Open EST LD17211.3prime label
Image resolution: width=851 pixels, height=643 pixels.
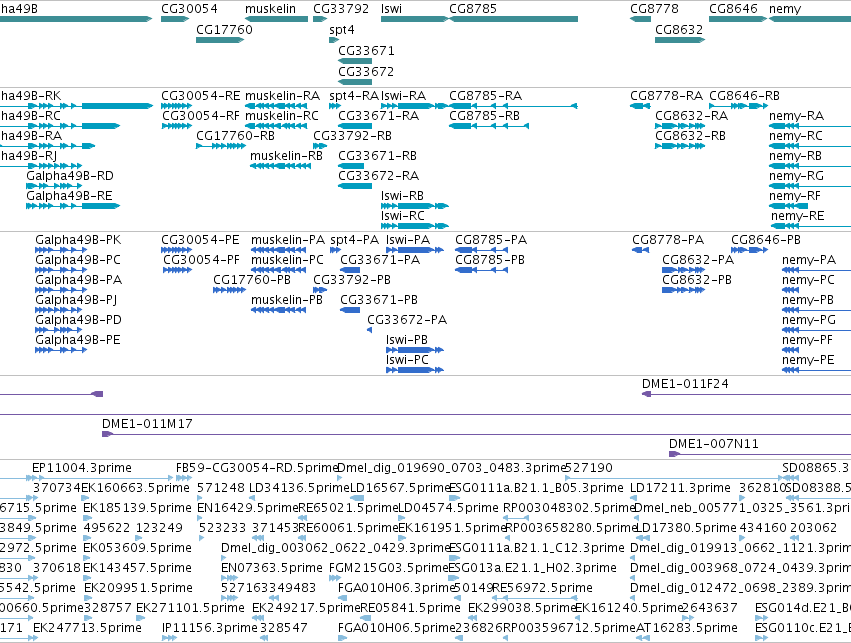tap(681, 488)
